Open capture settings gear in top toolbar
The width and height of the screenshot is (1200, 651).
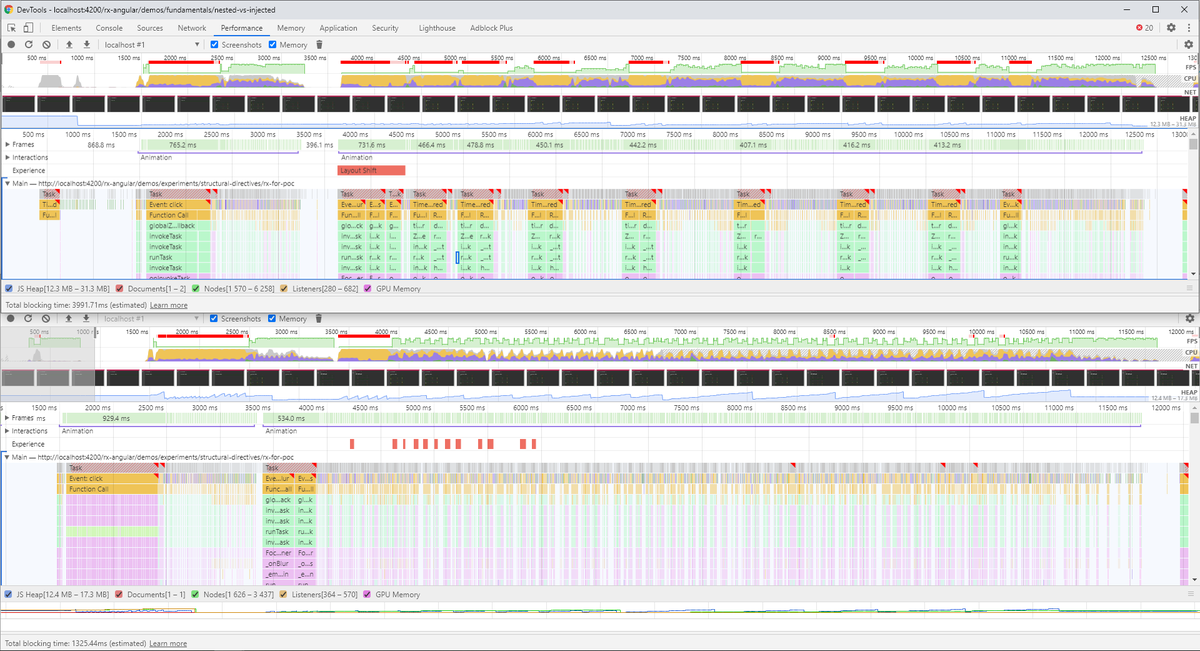[1189, 44]
